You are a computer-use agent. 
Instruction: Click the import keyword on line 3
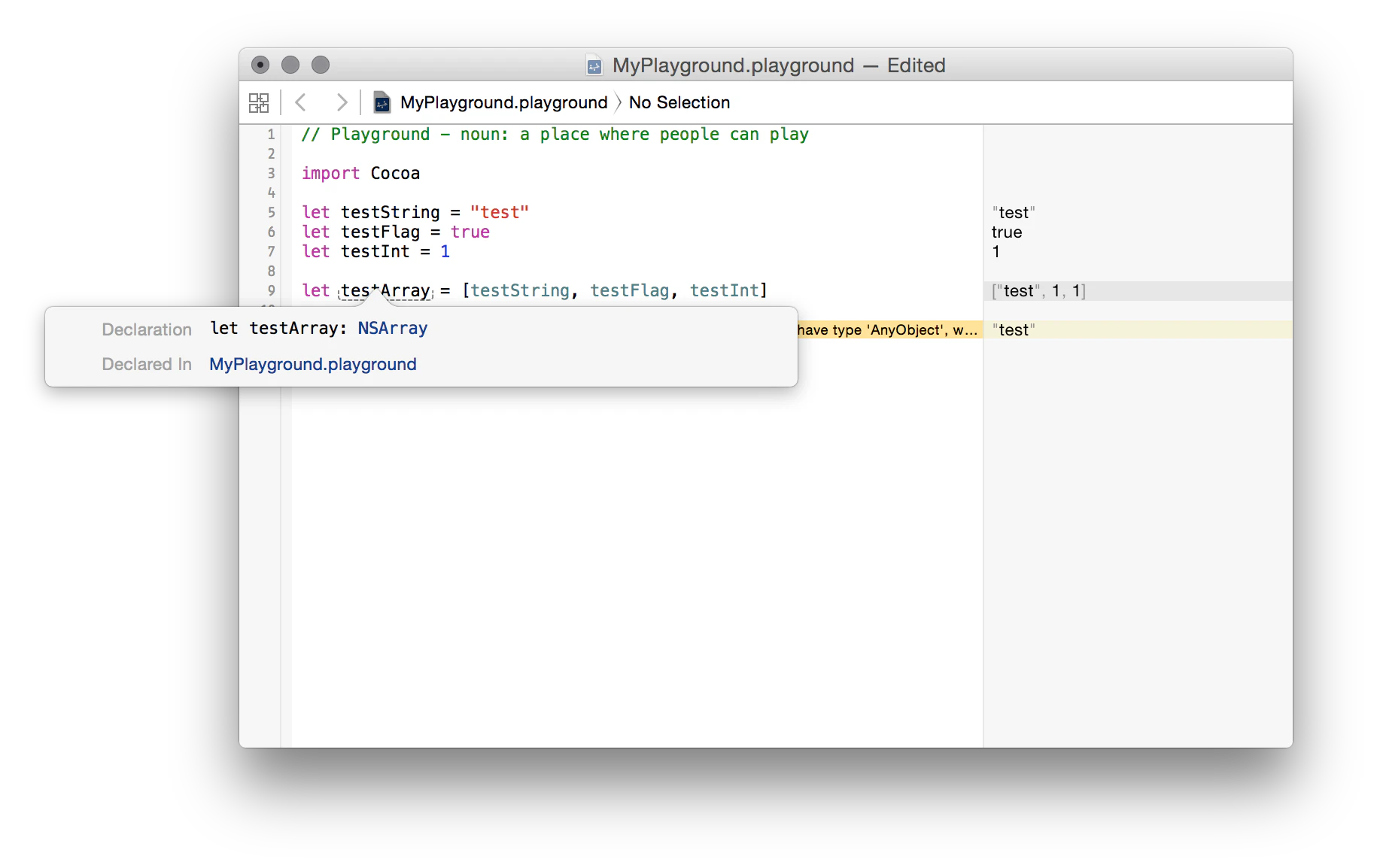(331, 174)
